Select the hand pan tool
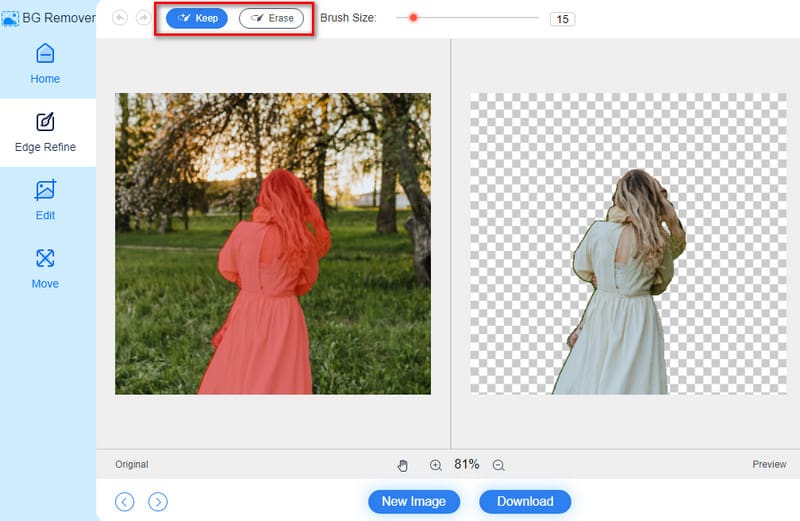Viewport: 800px width, 521px height. [x=403, y=465]
